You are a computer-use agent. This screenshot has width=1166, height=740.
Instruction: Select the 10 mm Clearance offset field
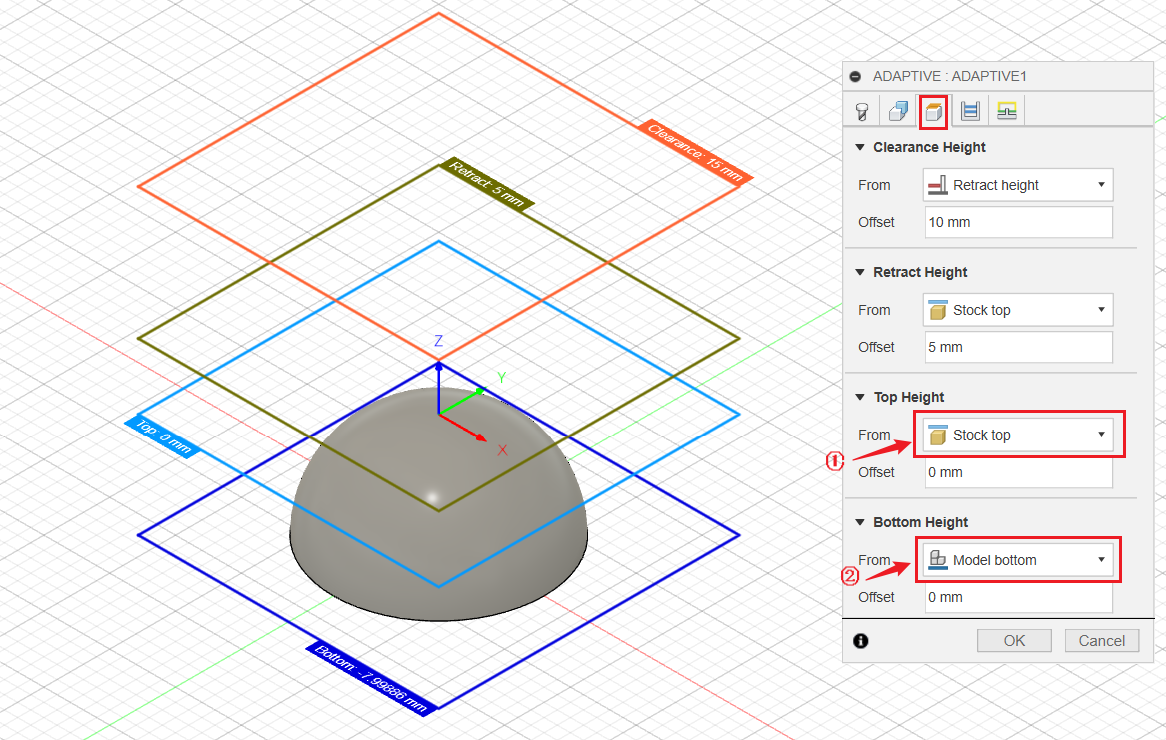pyautogui.click(x=1017, y=222)
